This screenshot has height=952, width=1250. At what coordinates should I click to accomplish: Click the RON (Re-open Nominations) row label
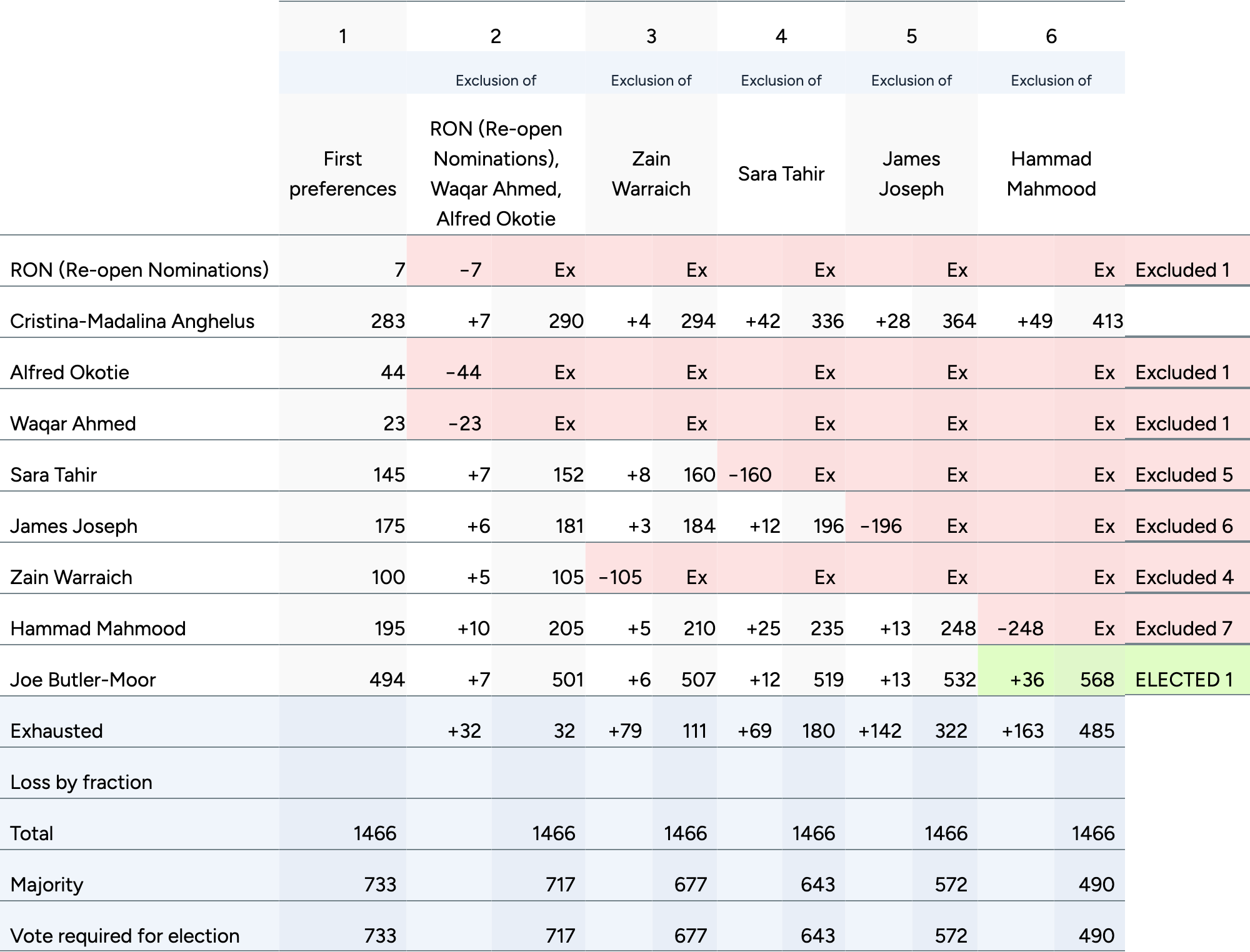pyautogui.click(x=139, y=269)
